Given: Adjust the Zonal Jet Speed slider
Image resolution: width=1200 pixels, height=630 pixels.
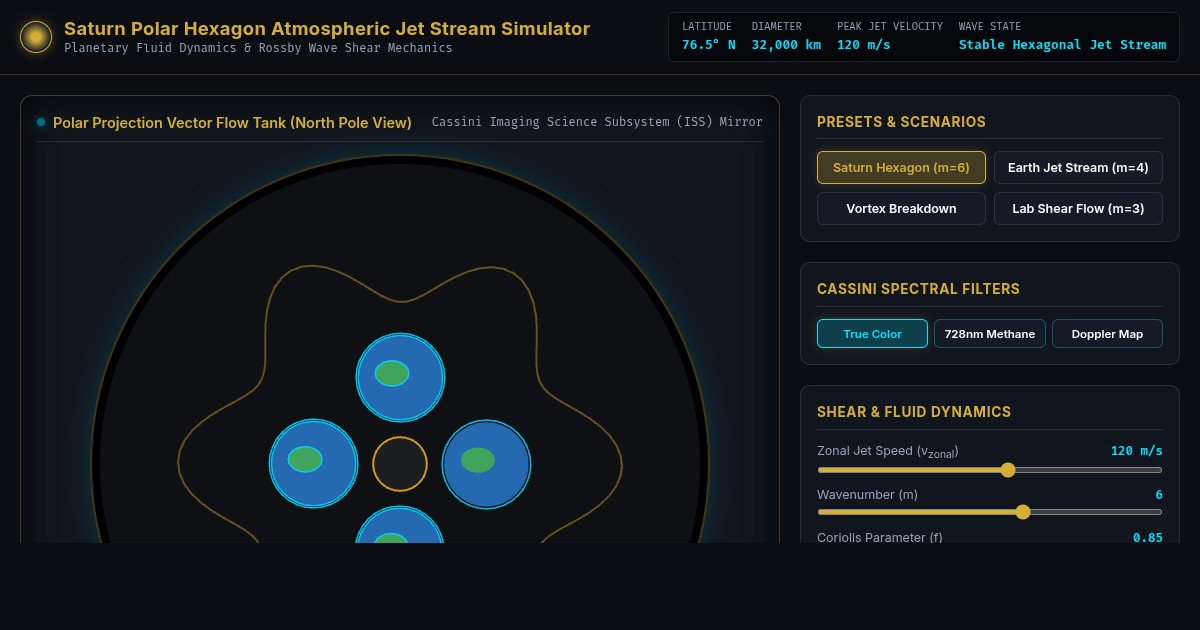Looking at the screenshot, I should click(990, 470).
